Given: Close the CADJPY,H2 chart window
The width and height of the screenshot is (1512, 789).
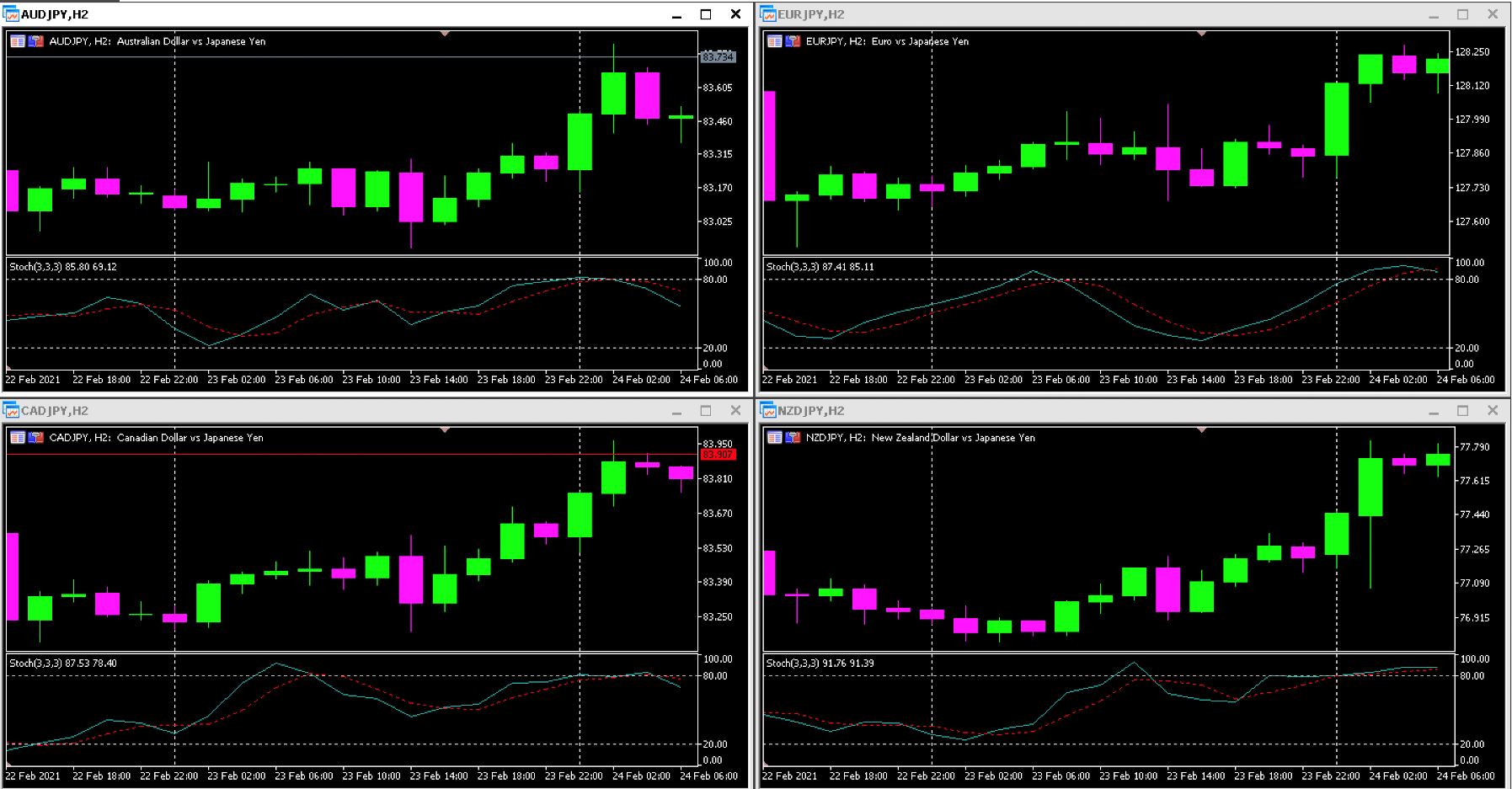Looking at the screenshot, I should tap(735, 411).
